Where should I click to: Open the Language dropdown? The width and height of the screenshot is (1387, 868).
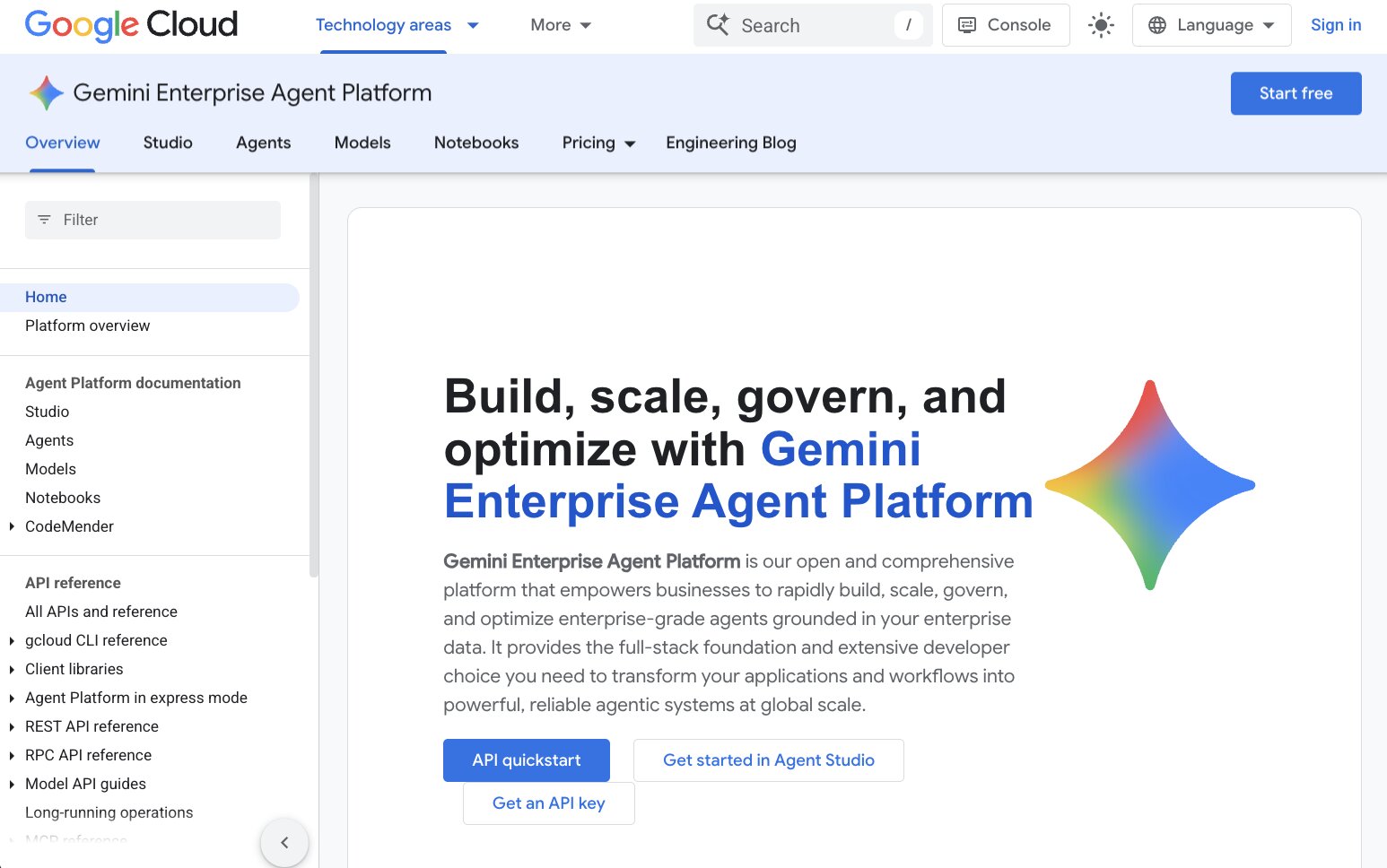pyautogui.click(x=1211, y=25)
